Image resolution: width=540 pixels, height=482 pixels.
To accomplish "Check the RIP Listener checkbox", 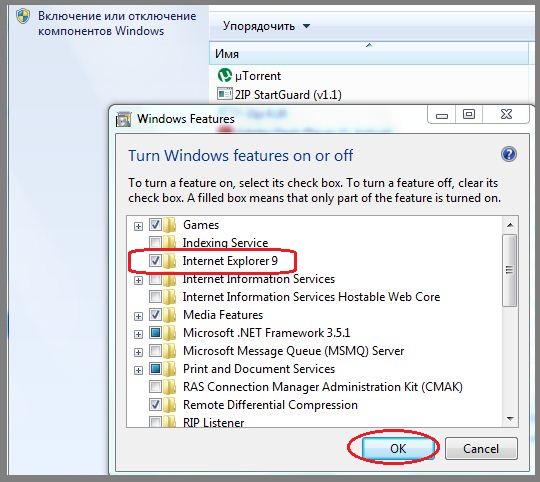I will point(155,422).
